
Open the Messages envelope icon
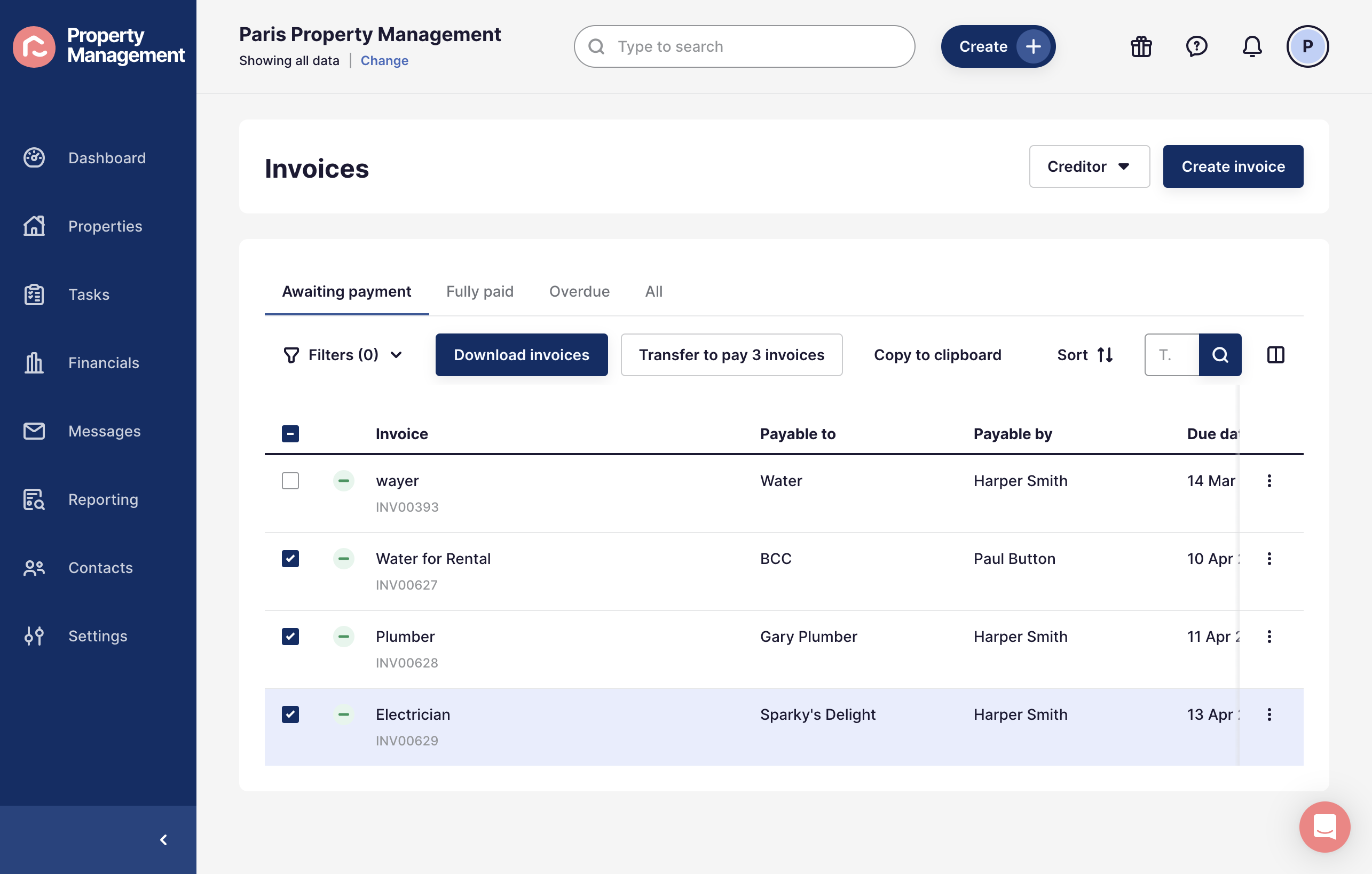(x=34, y=431)
